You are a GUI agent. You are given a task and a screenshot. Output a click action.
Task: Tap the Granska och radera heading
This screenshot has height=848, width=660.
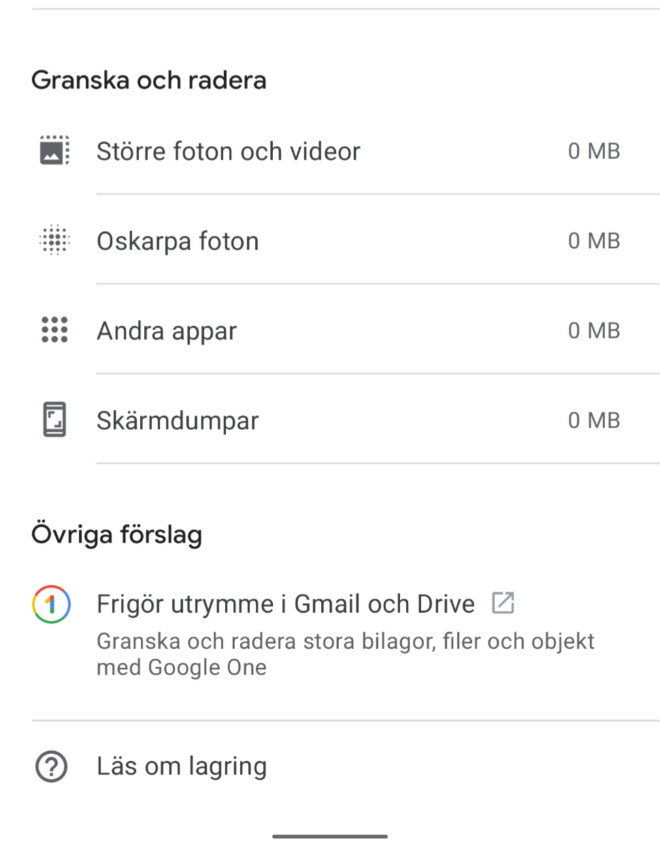coord(149,81)
